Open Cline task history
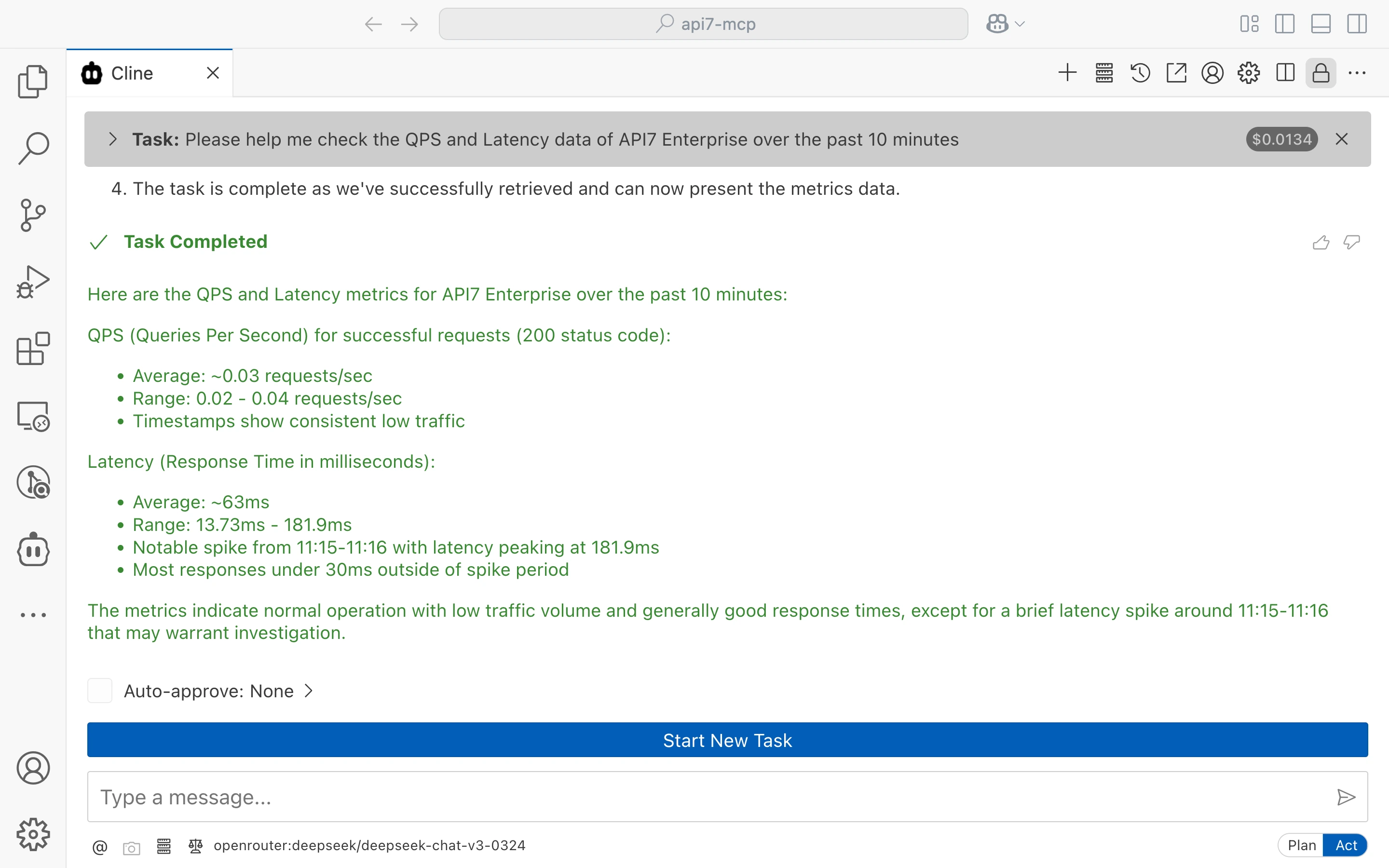1389x868 pixels. [1140, 73]
